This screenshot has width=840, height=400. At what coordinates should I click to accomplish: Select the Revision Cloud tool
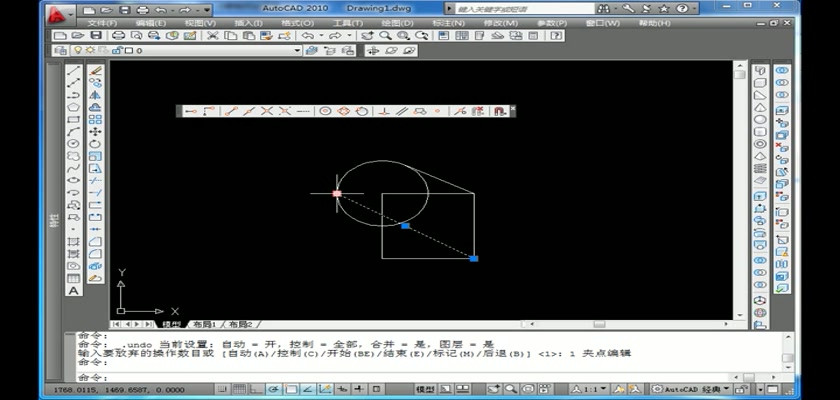[x=73, y=156]
